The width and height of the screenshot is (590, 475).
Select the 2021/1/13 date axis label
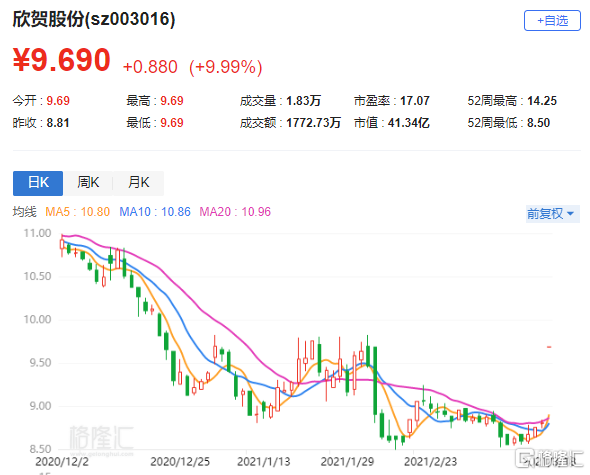pos(263,462)
